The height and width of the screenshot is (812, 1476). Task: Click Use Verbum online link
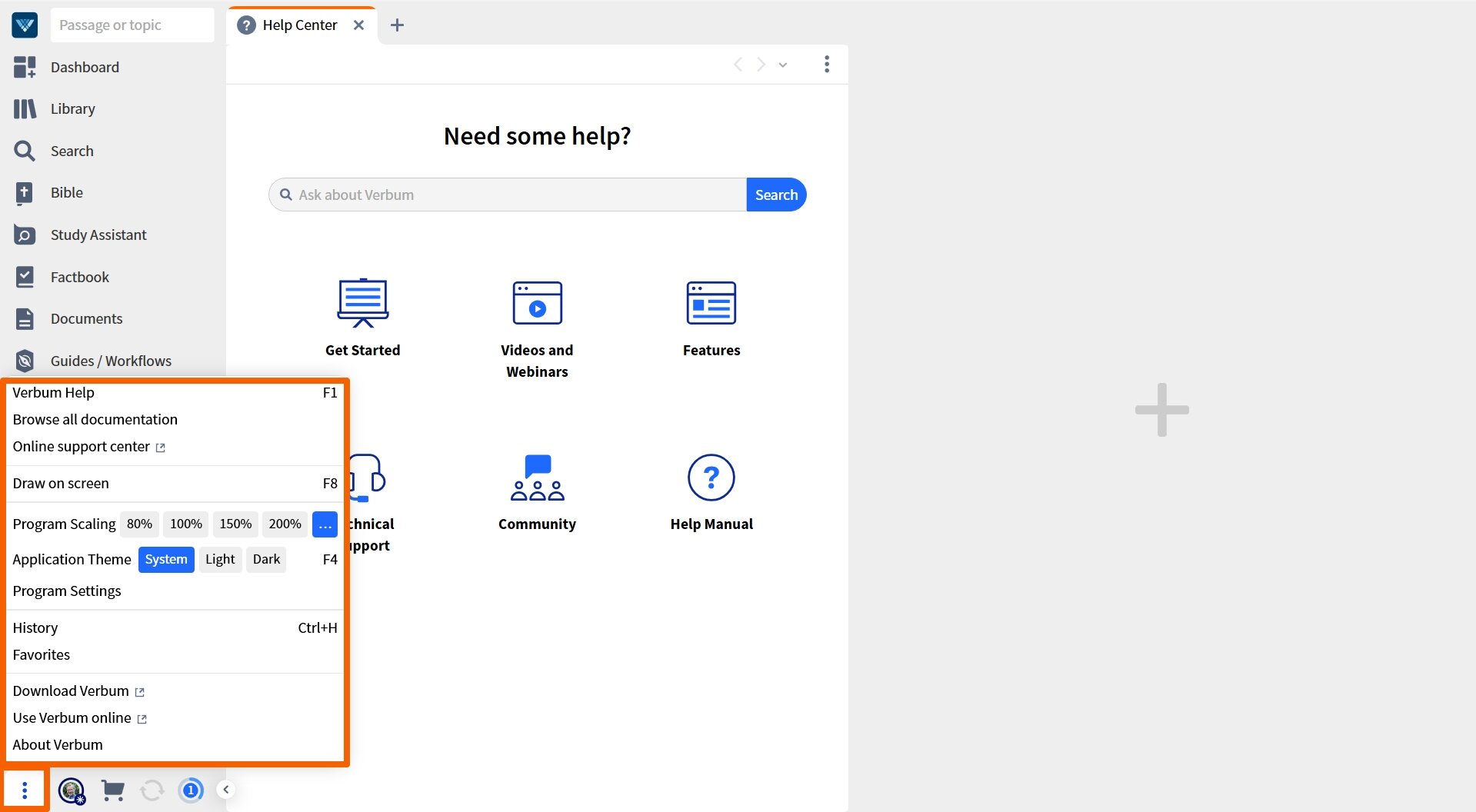pyautogui.click(x=175, y=718)
